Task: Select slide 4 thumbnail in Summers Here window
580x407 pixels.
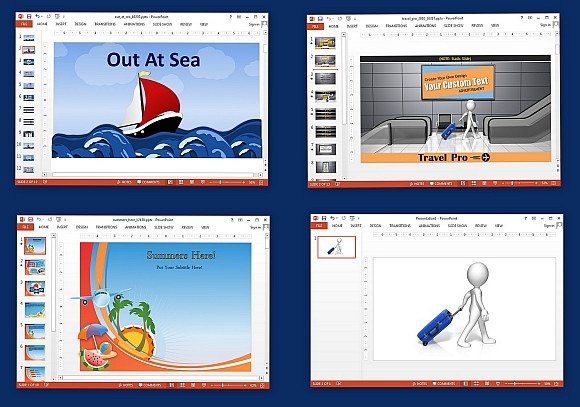Action: pos(35,310)
